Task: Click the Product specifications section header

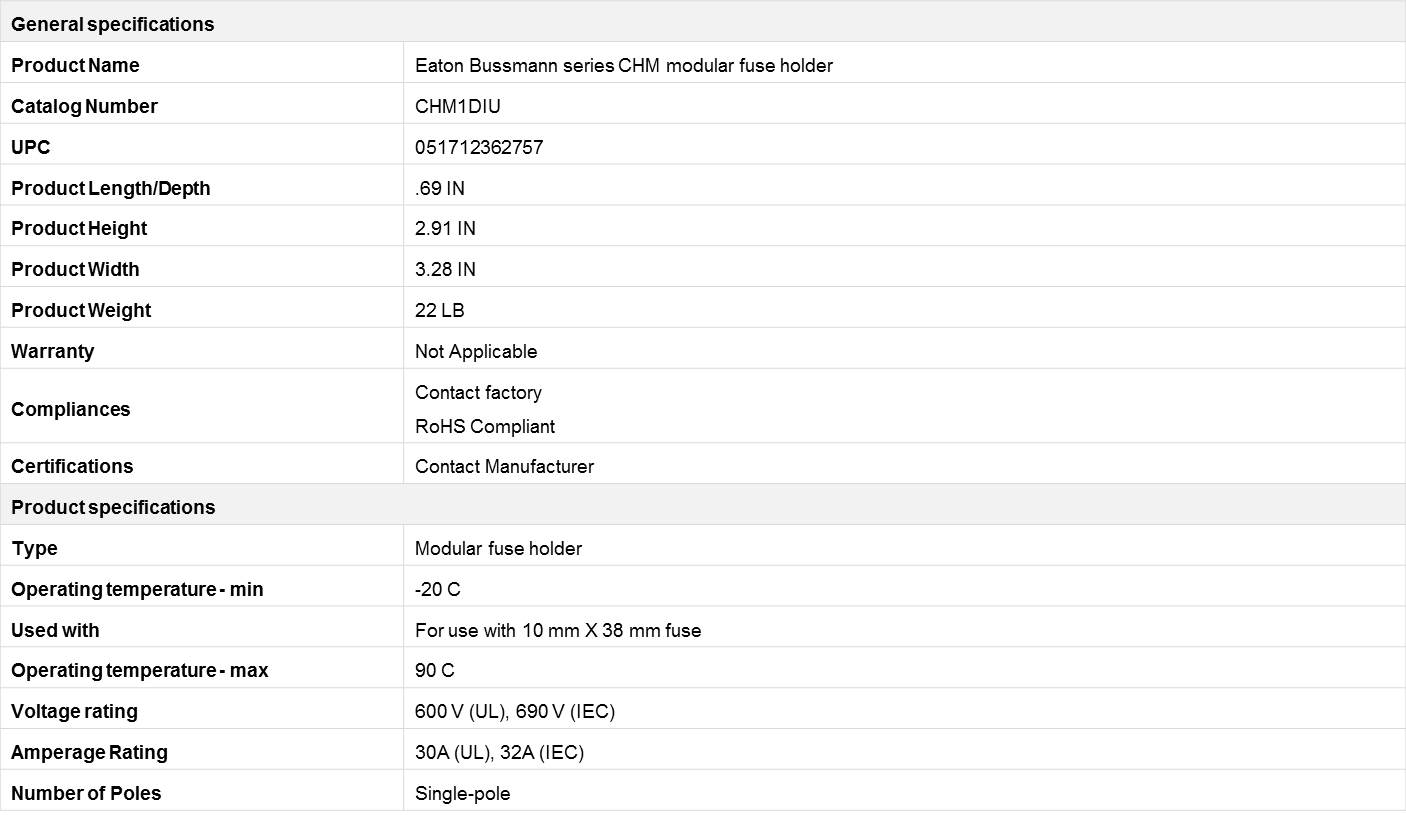Action: click(703, 506)
